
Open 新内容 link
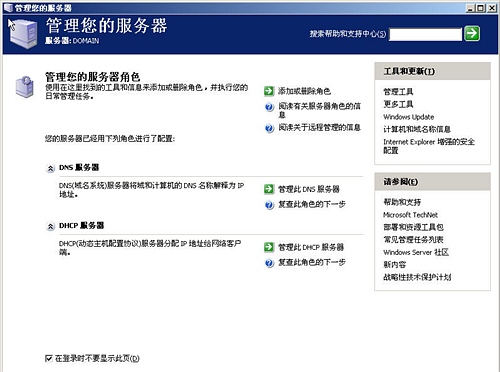tap(395, 265)
